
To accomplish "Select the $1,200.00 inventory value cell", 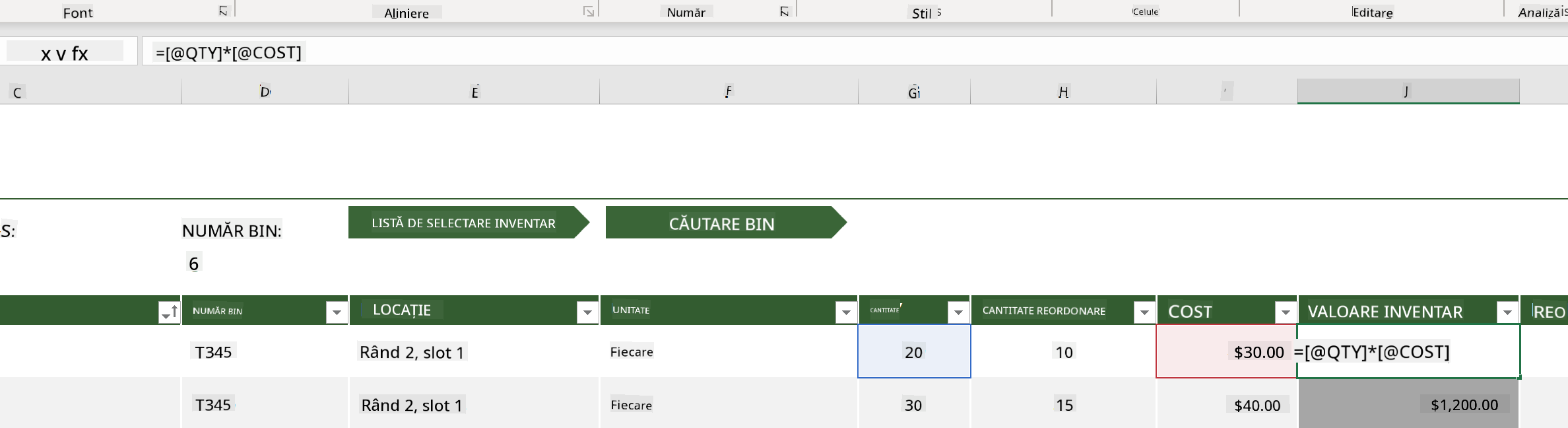I will (1408, 405).
